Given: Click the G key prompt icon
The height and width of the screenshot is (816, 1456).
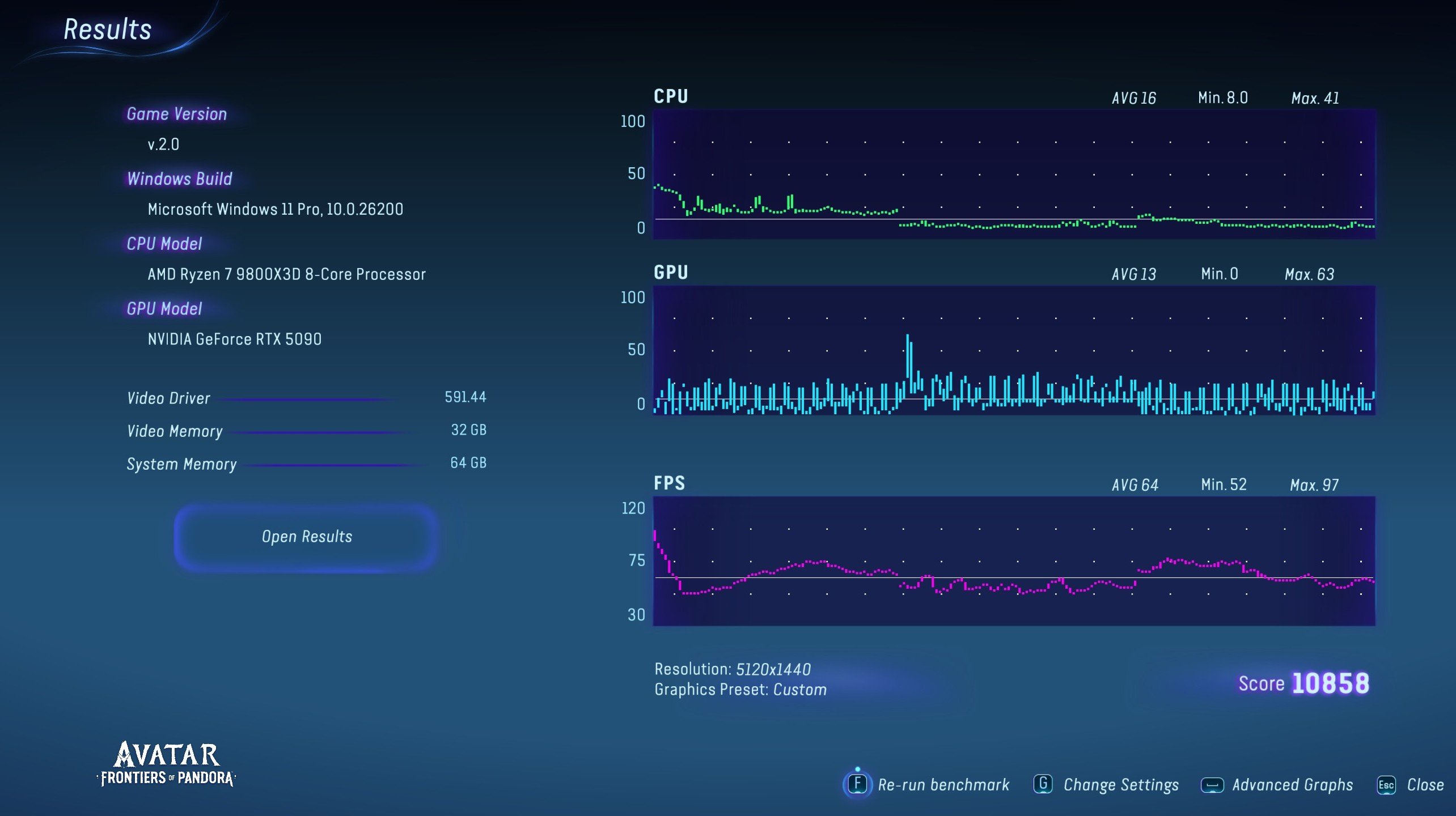Looking at the screenshot, I should tap(1043, 784).
